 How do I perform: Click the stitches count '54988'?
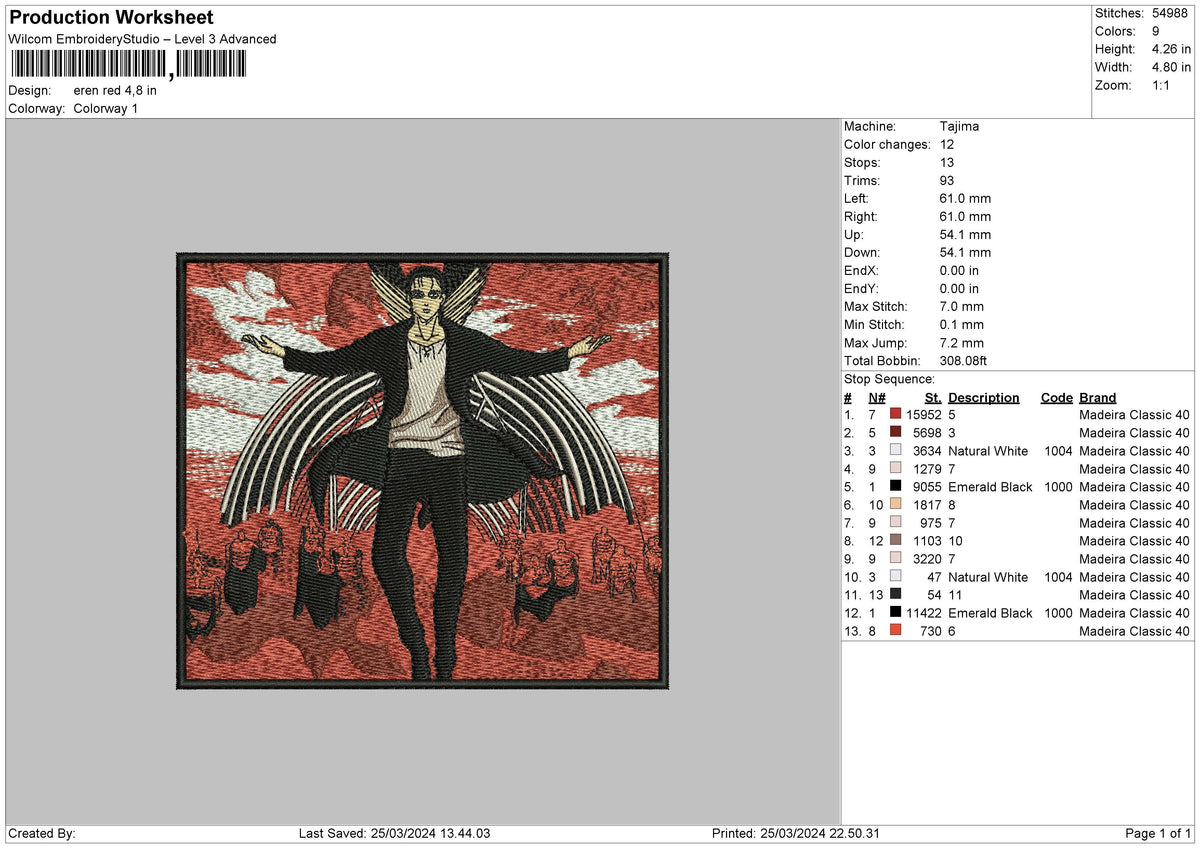1171,13
